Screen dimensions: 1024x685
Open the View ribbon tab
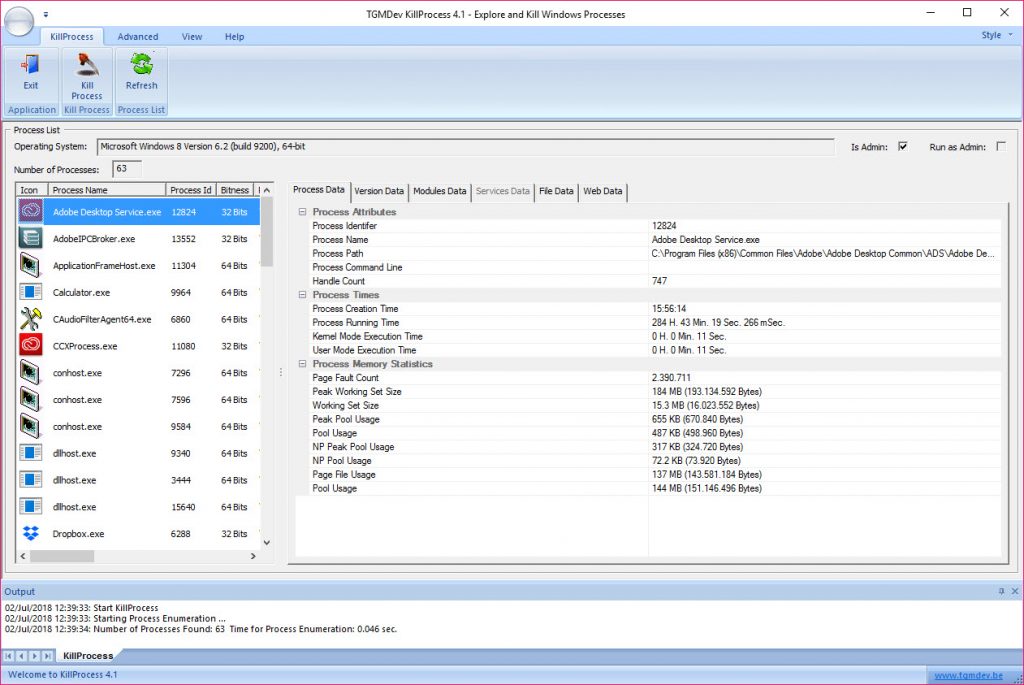tap(191, 37)
